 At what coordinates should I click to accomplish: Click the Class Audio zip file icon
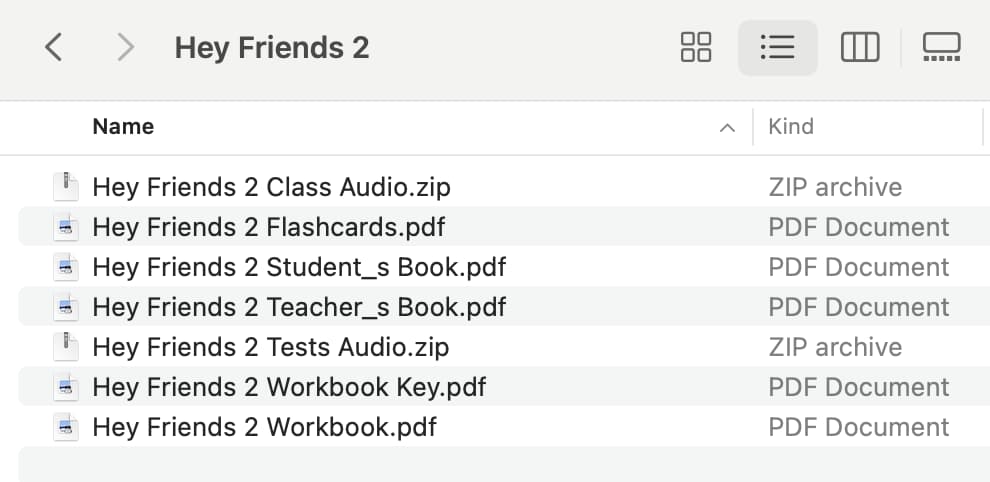pyautogui.click(x=66, y=187)
